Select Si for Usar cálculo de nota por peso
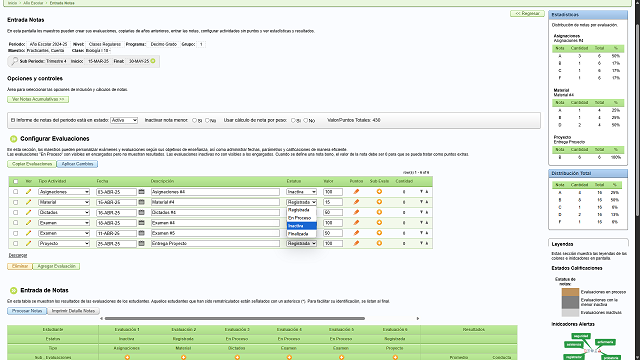This screenshot has height=360, width=640. pos(293,120)
